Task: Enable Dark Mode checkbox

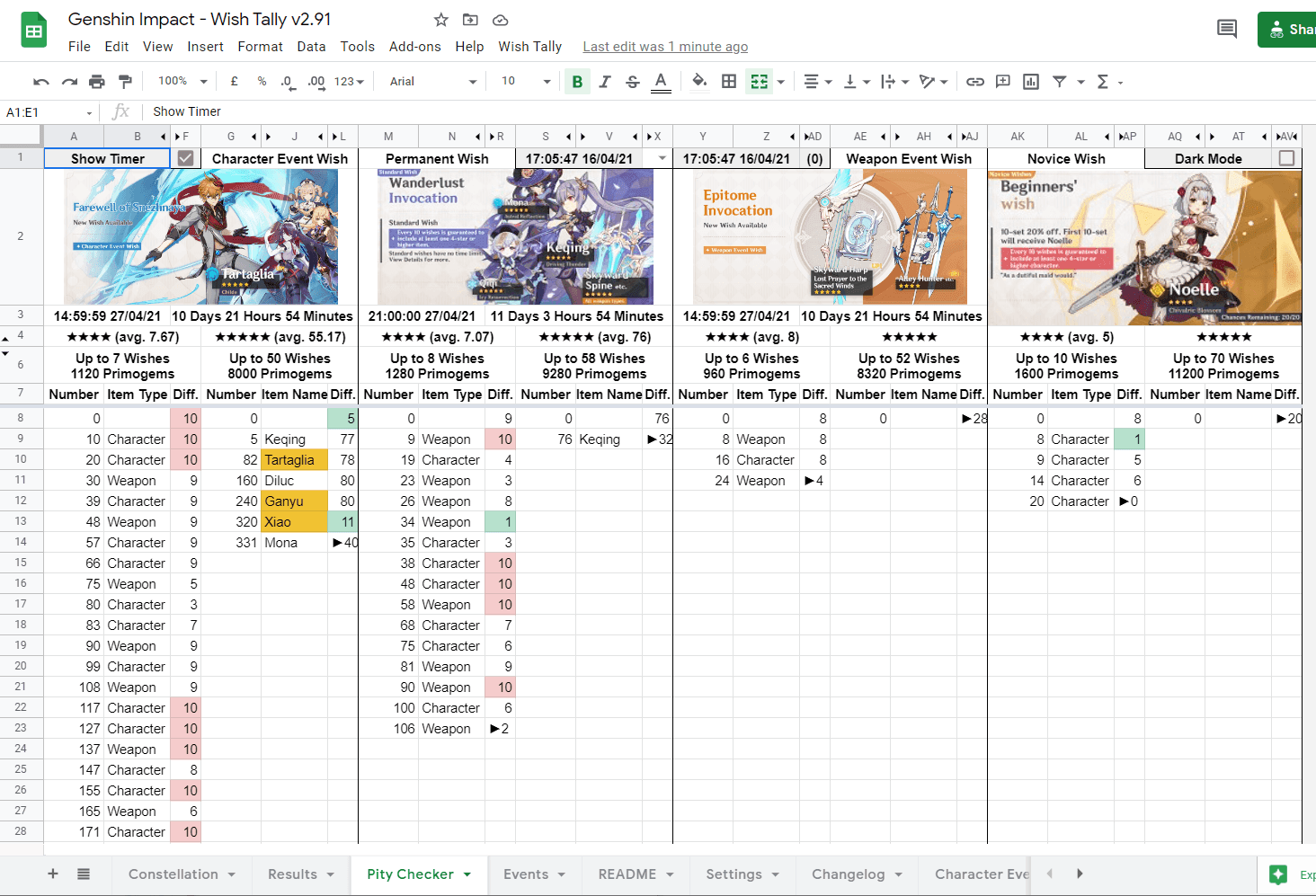Action: 1286,158
